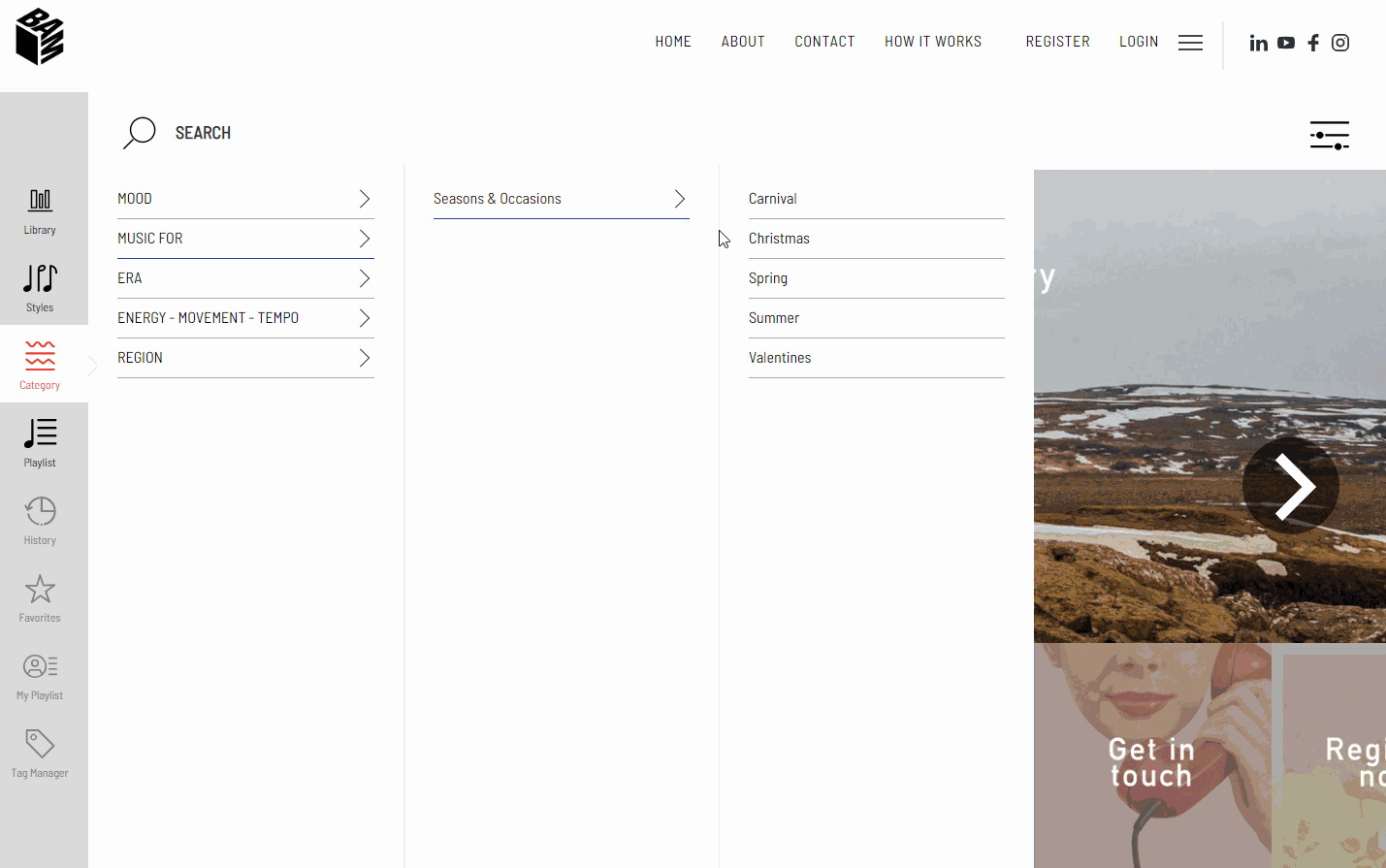Expand the MUSIC FOR category arrow

pos(365,239)
